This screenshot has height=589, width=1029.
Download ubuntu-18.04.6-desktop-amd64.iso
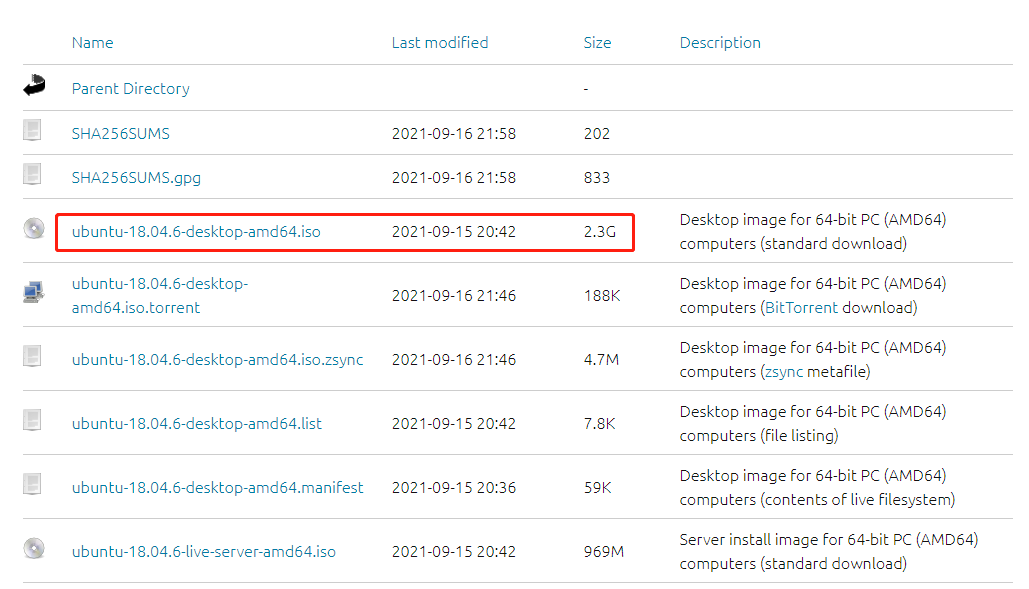pyautogui.click(x=196, y=232)
